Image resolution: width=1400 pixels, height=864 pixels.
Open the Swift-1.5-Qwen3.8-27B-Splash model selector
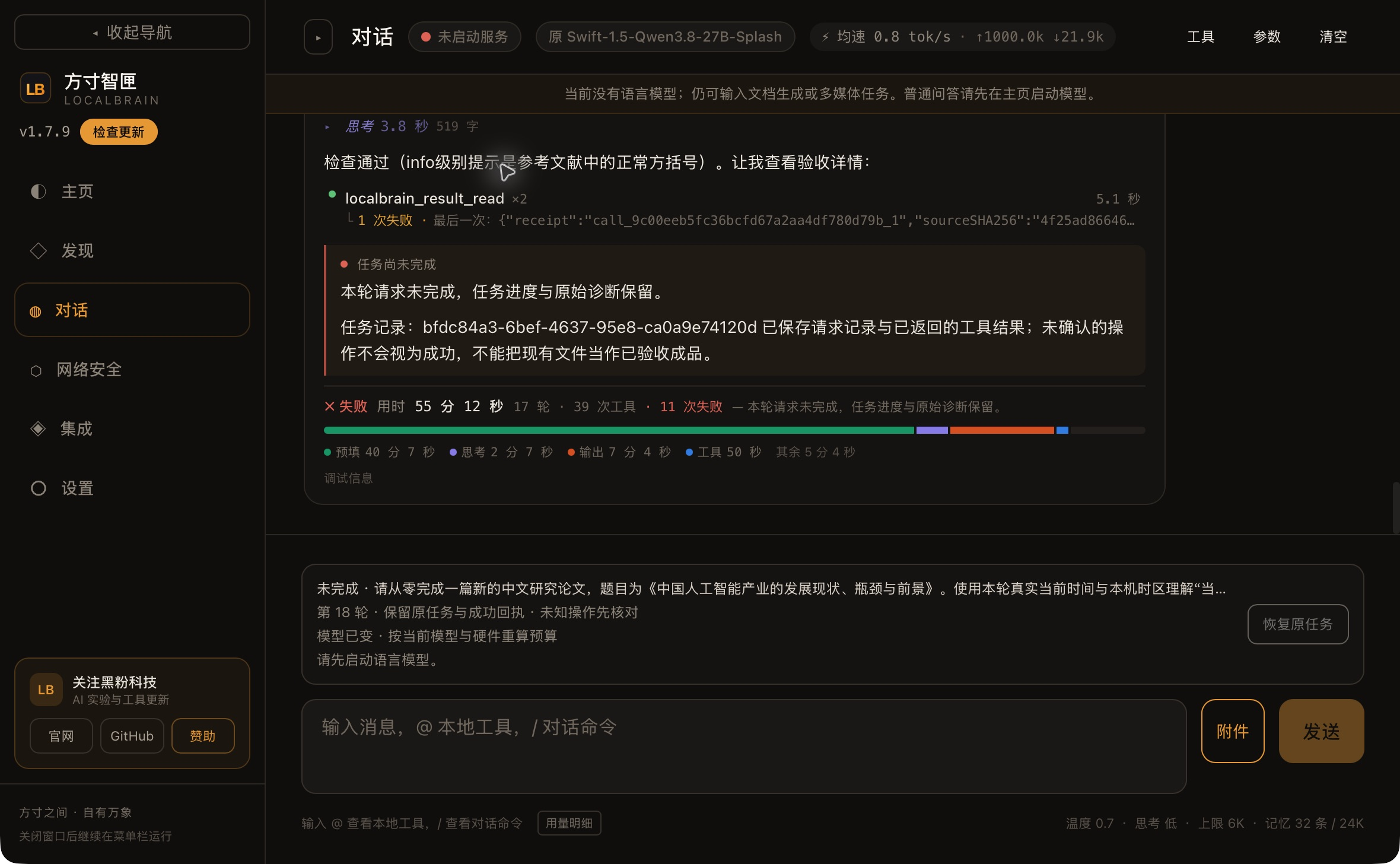pos(665,37)
